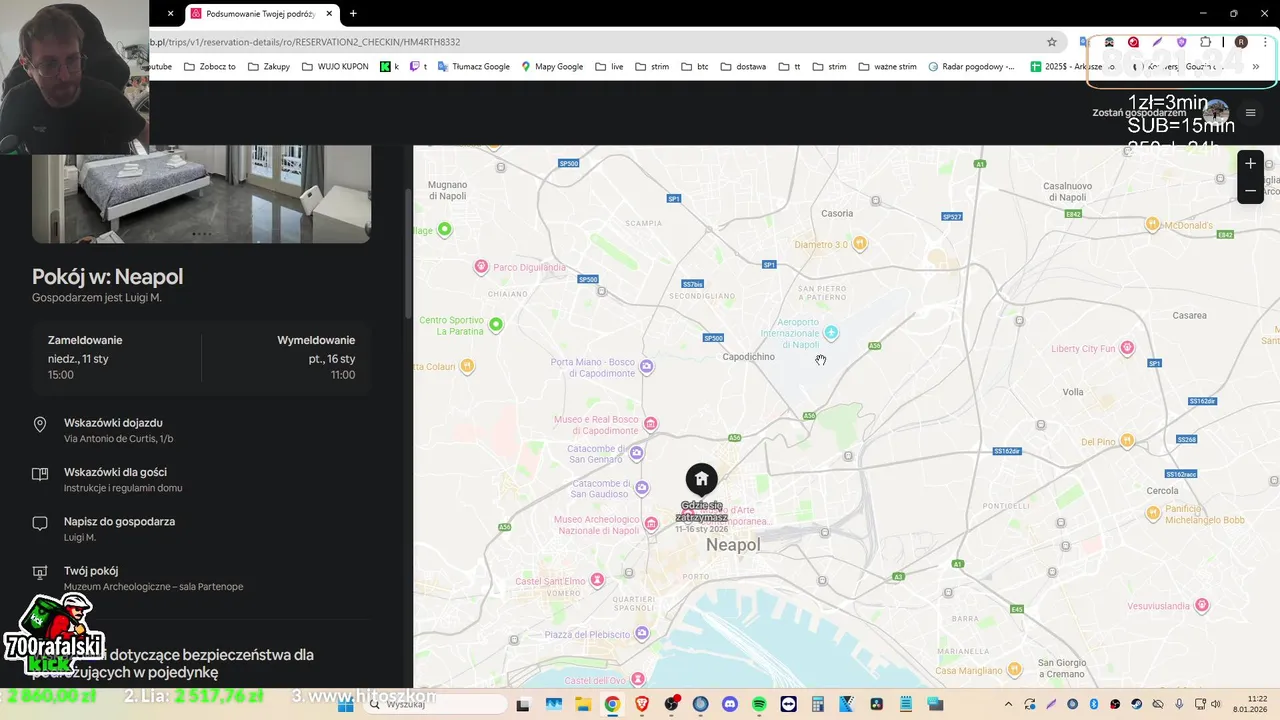Click the Neapol city label on the map
Image resolution: width=1280 pixels, height=720 pixels.
point(733,545)
